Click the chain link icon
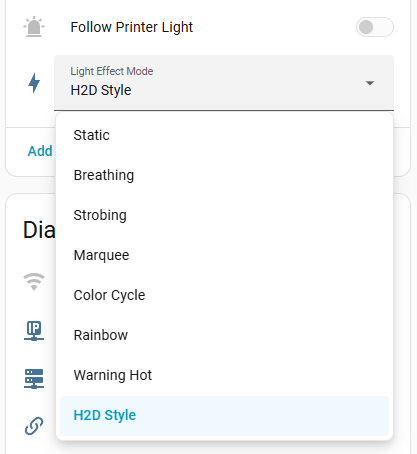The width and height of the screenshot is (417, 454). 34,426
